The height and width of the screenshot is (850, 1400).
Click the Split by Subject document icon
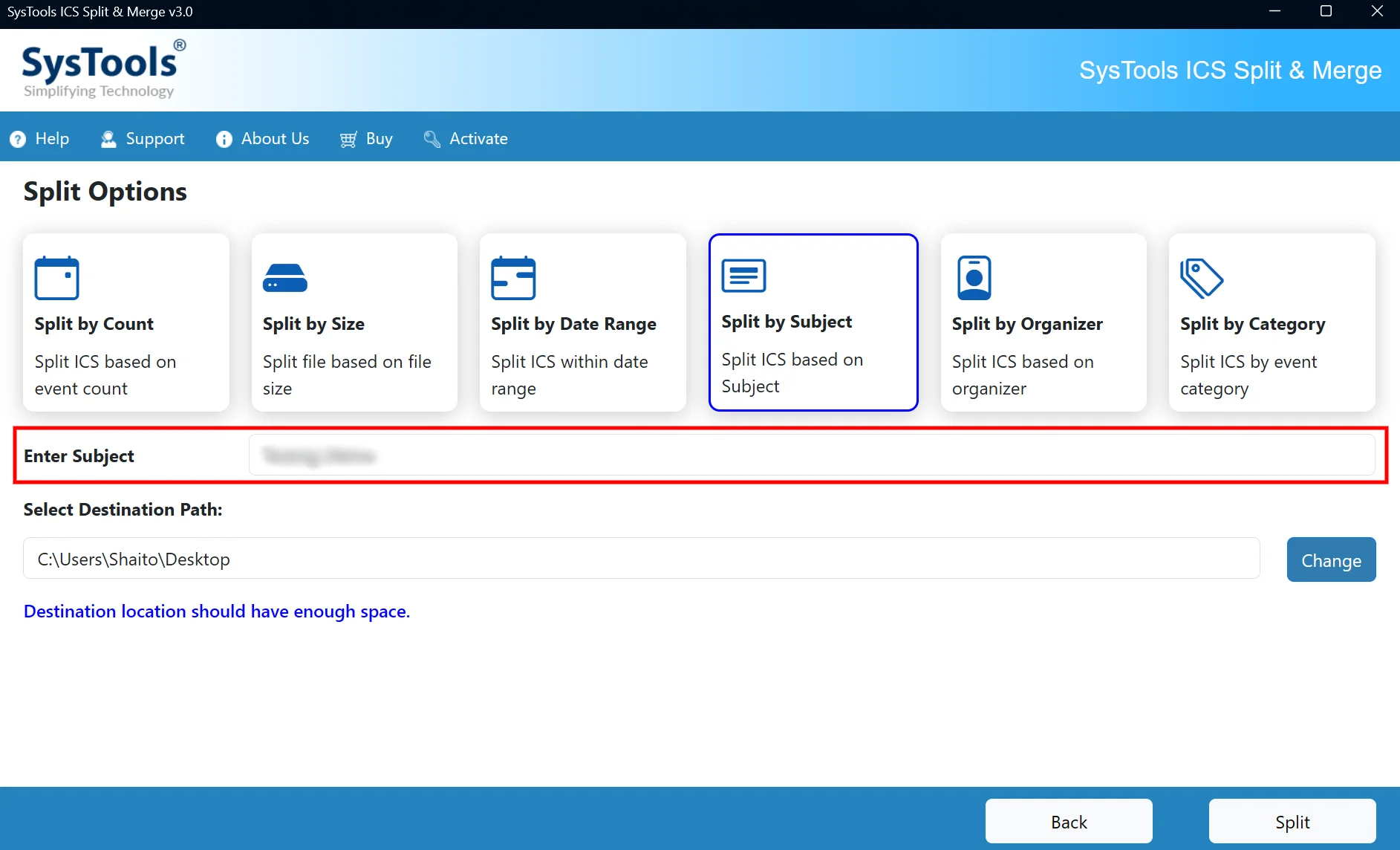tap(743, 276)
